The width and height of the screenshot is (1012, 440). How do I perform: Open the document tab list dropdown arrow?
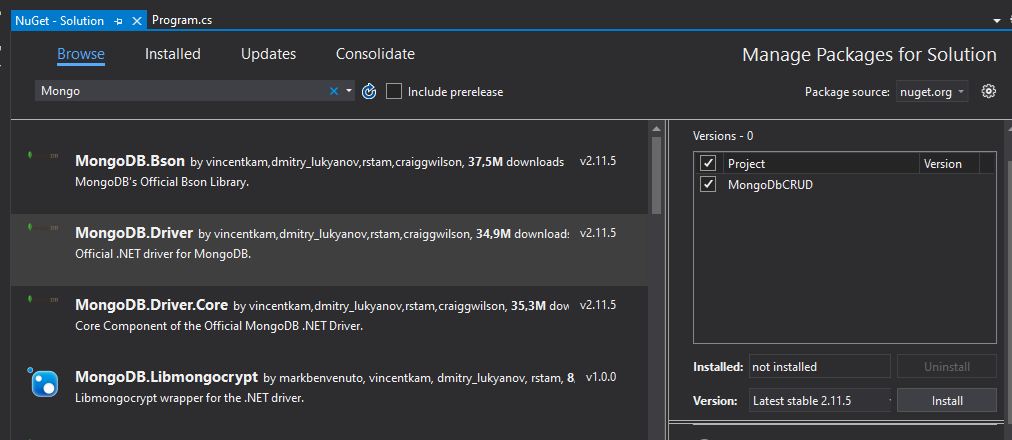coord(997,21)
